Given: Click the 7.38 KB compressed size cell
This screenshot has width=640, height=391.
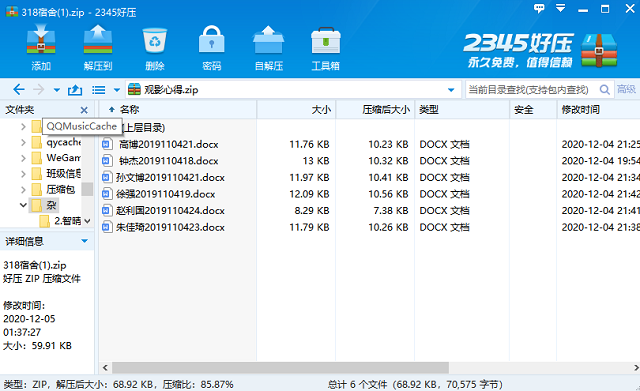Looking at the screenshot, I should coord(391,211).
